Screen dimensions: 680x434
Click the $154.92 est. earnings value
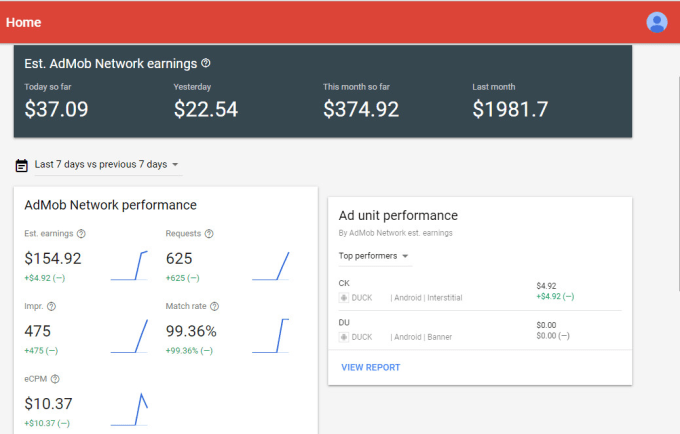(53, 259)
